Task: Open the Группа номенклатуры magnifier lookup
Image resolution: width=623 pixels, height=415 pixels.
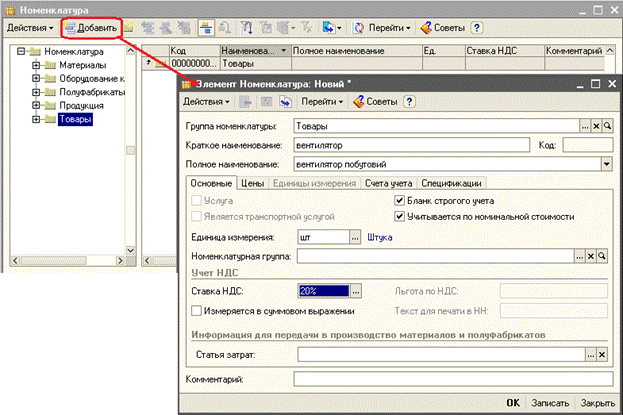Action: 606,127
